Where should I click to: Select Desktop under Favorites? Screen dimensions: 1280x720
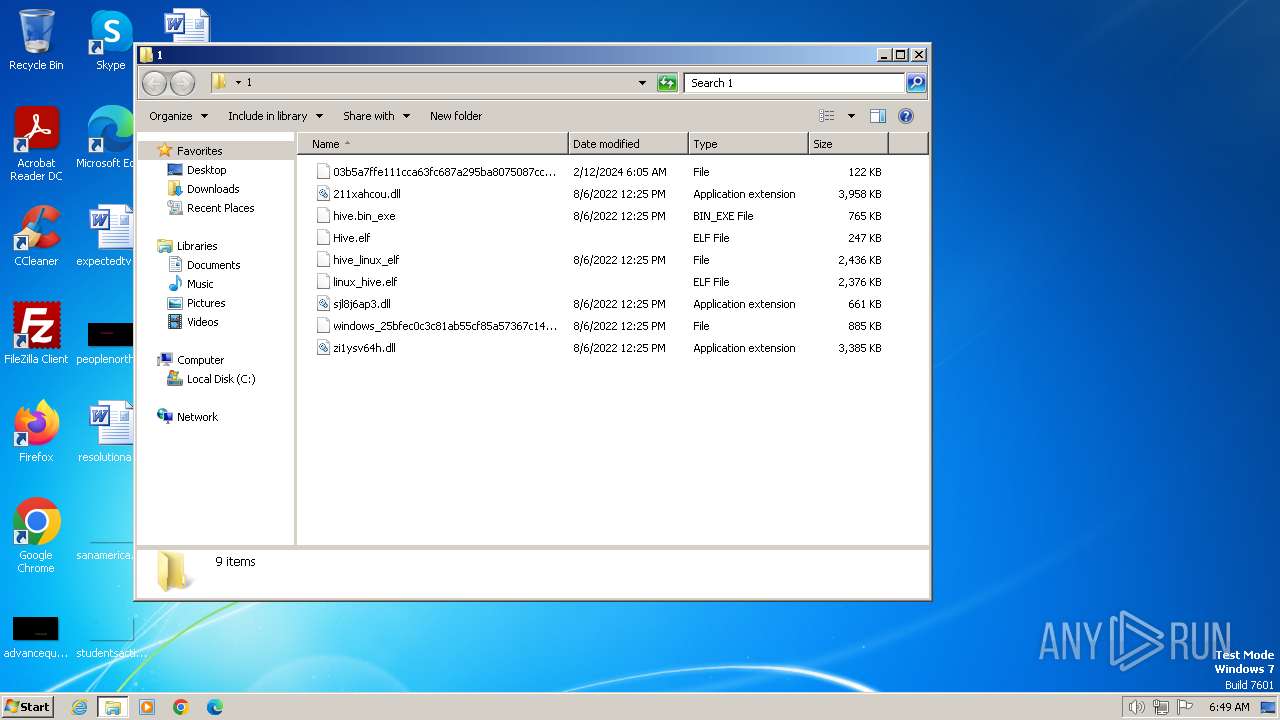pyautogui.click(x=206, y=170)
